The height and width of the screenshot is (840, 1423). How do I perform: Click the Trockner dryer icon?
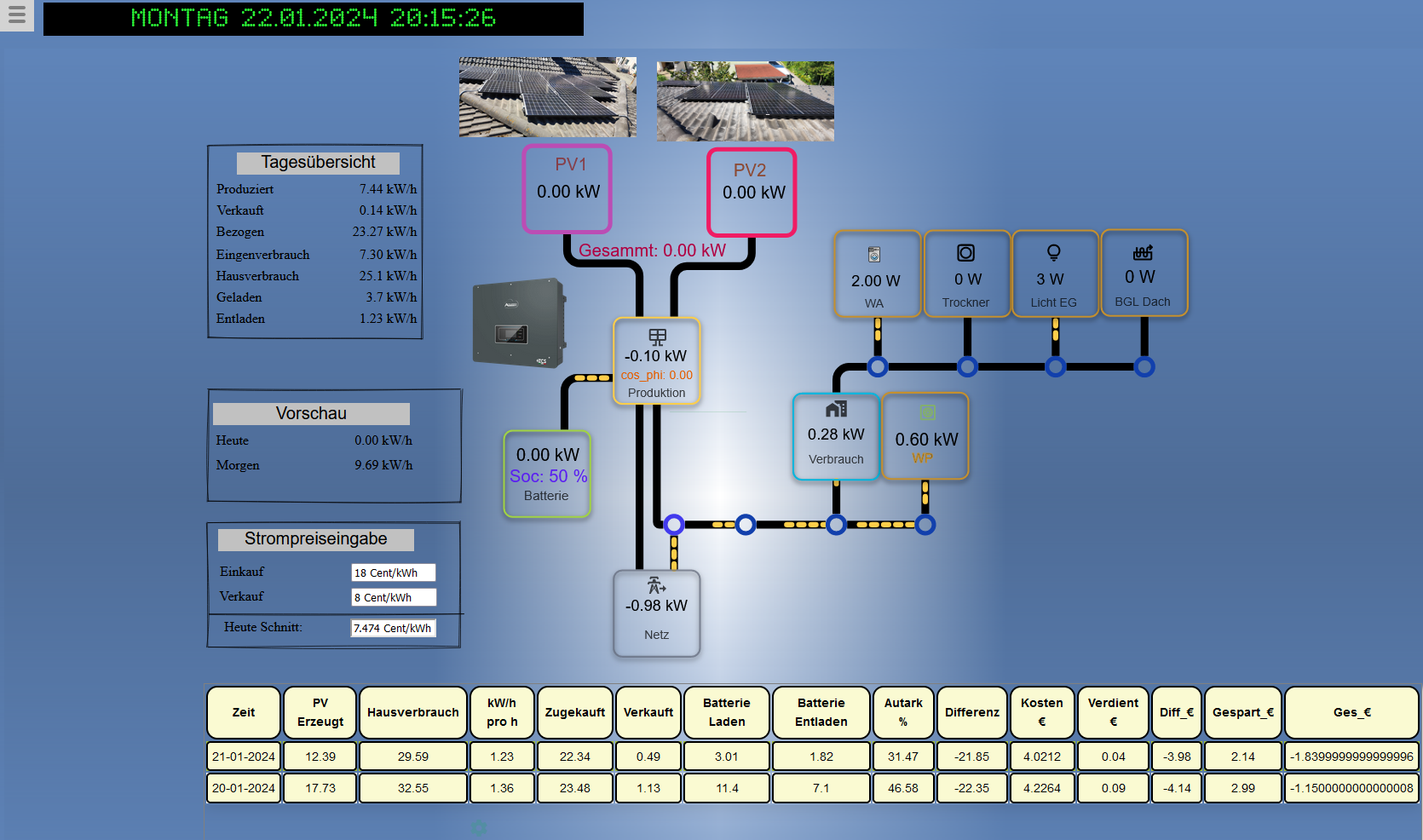(x=965, y=253)
